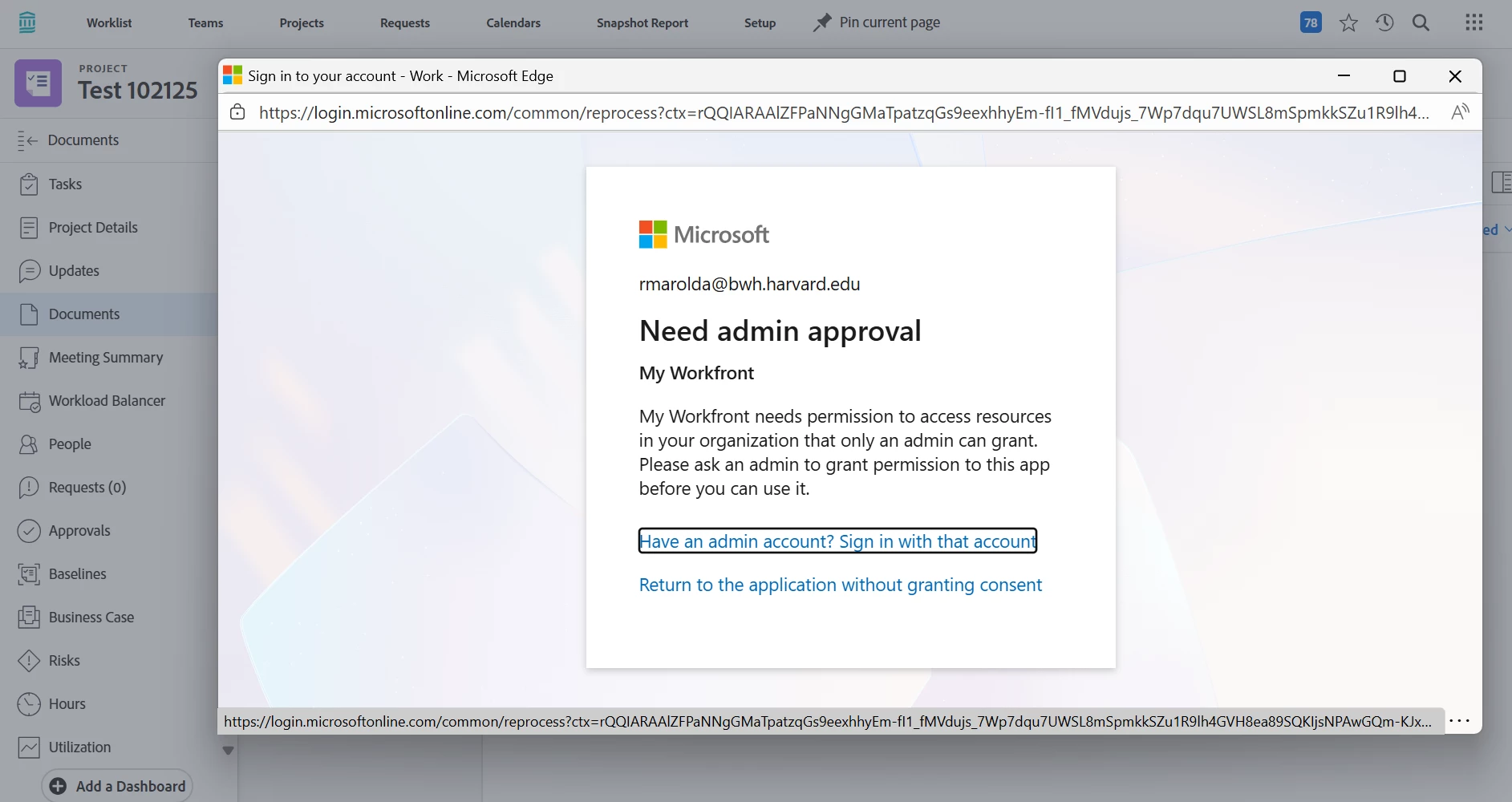The width and height of the screenshot is (1512, 802).
Task: Close the Edge sign-in window
Action: (x=1455, y=76)
